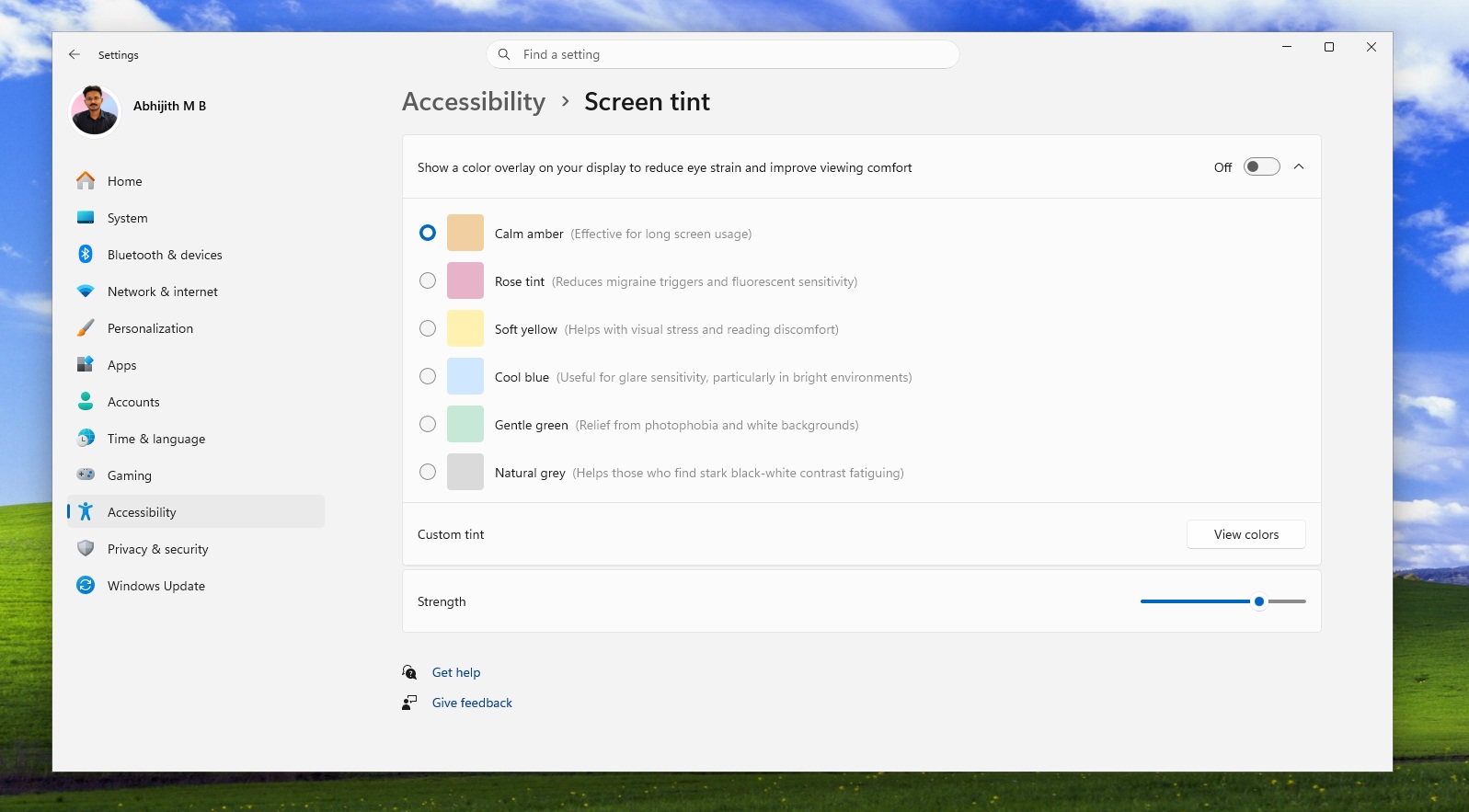Open Windows Update settings
Viewport: 1469px width, 812px height.
click(196, 586)
